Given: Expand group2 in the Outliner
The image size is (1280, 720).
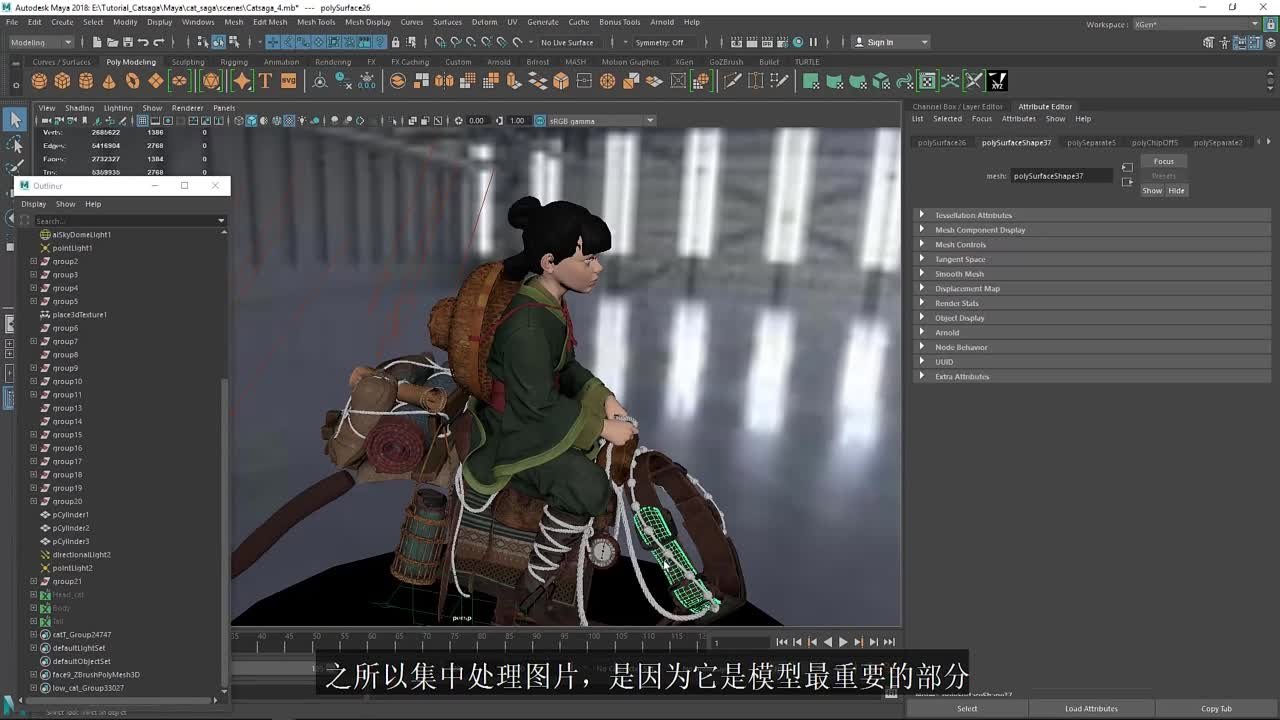Looking at the screenshot, I should click(x=33, y=261).
